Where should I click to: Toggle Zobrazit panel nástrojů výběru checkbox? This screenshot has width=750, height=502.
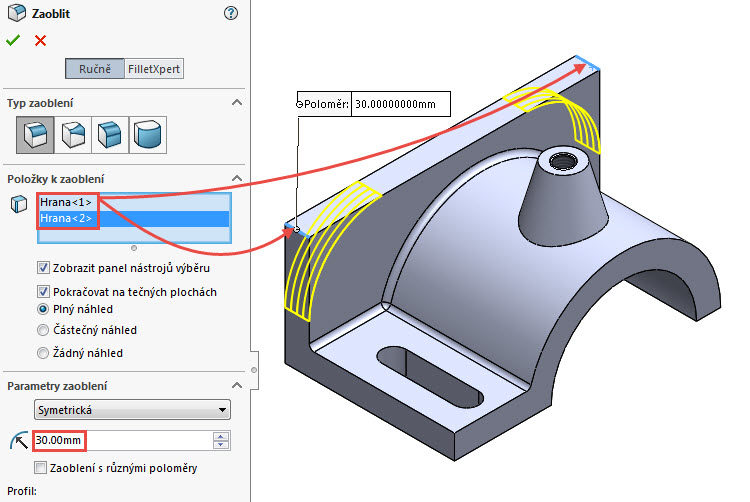click(43, 268)
